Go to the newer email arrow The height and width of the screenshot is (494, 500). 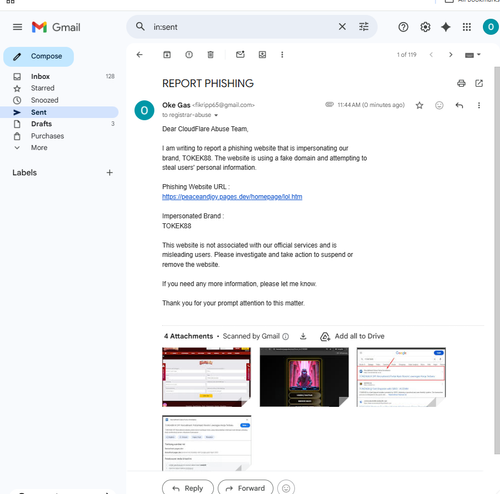pyautogui.click(x=431, y=55)
